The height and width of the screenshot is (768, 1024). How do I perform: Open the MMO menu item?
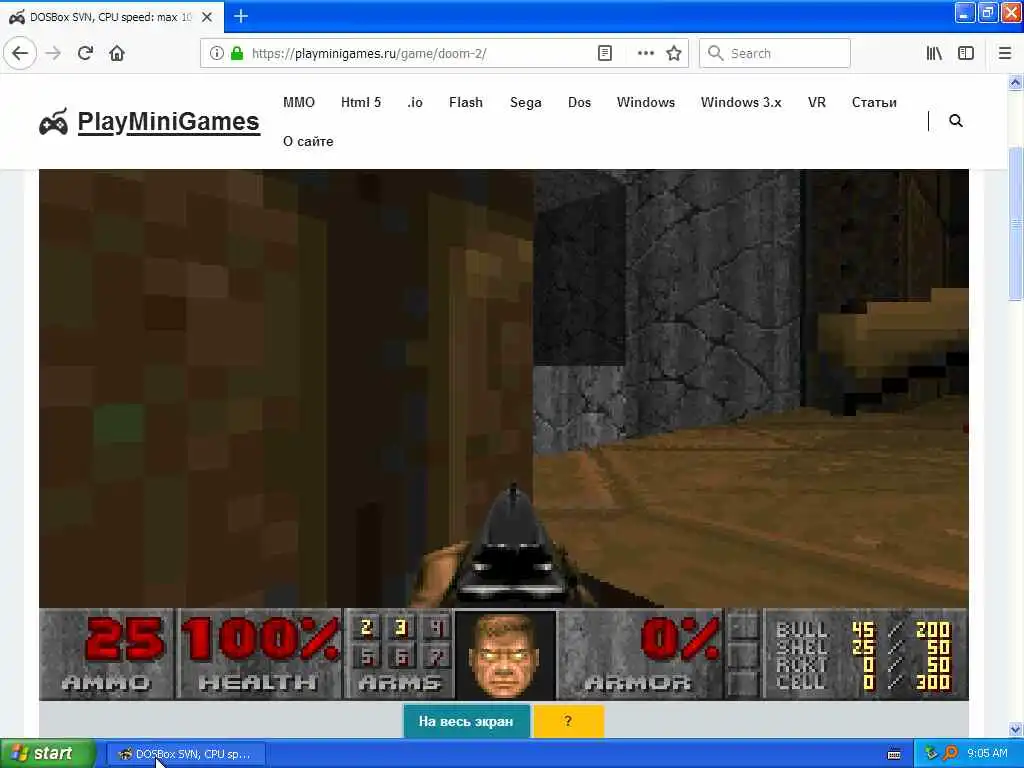point(298,103)
